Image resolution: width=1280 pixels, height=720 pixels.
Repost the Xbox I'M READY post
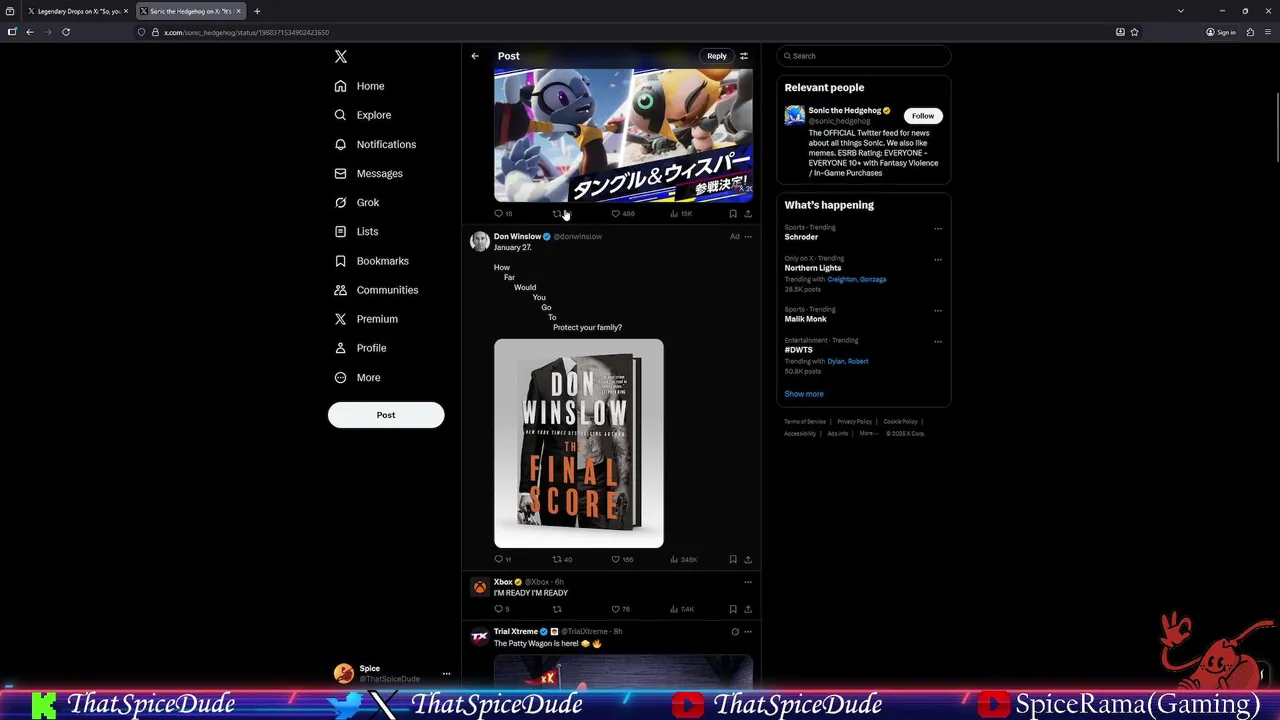557,609
